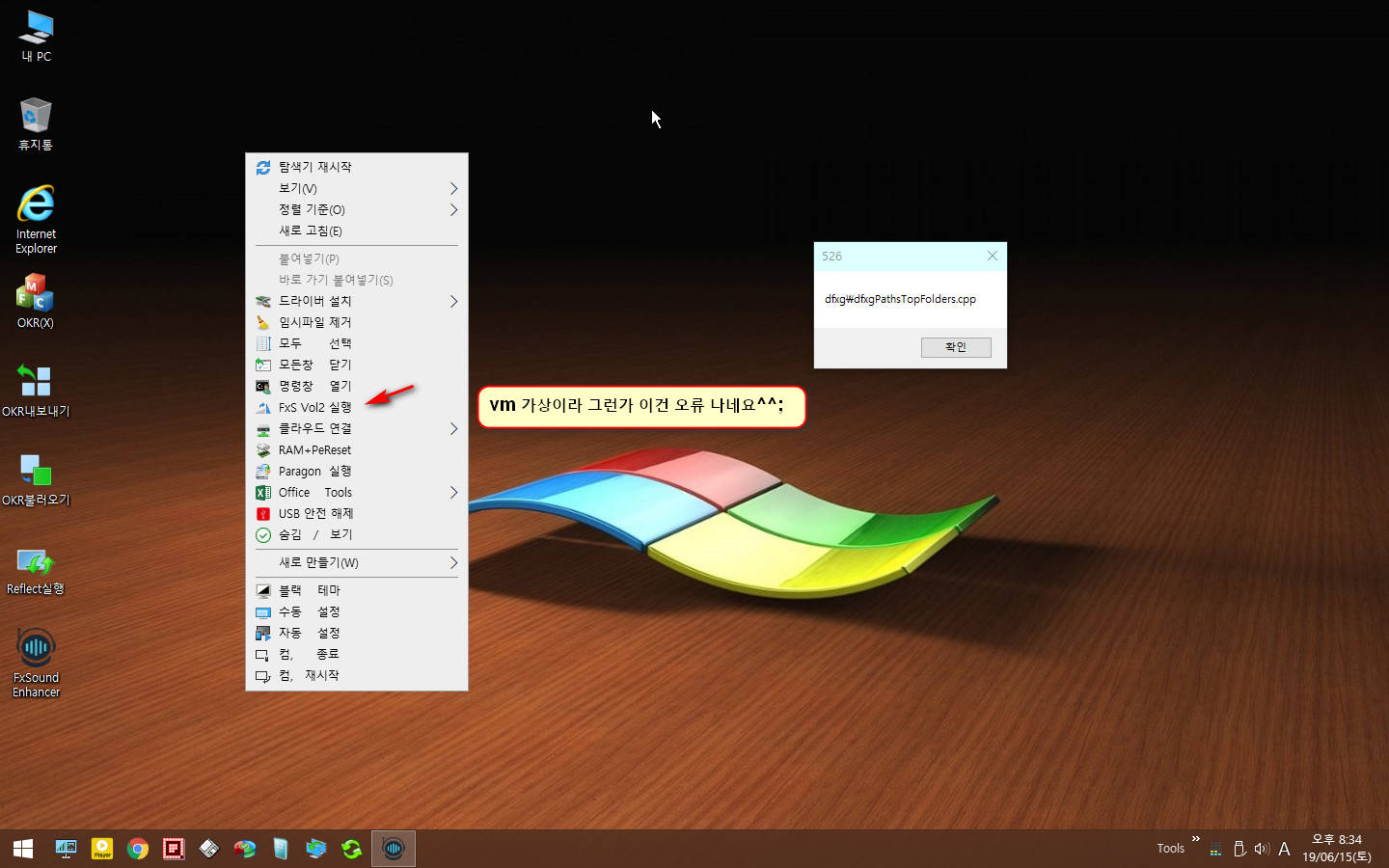
Task: Choose 자동 설정 menu entry
Action: (x=357, y=633)
